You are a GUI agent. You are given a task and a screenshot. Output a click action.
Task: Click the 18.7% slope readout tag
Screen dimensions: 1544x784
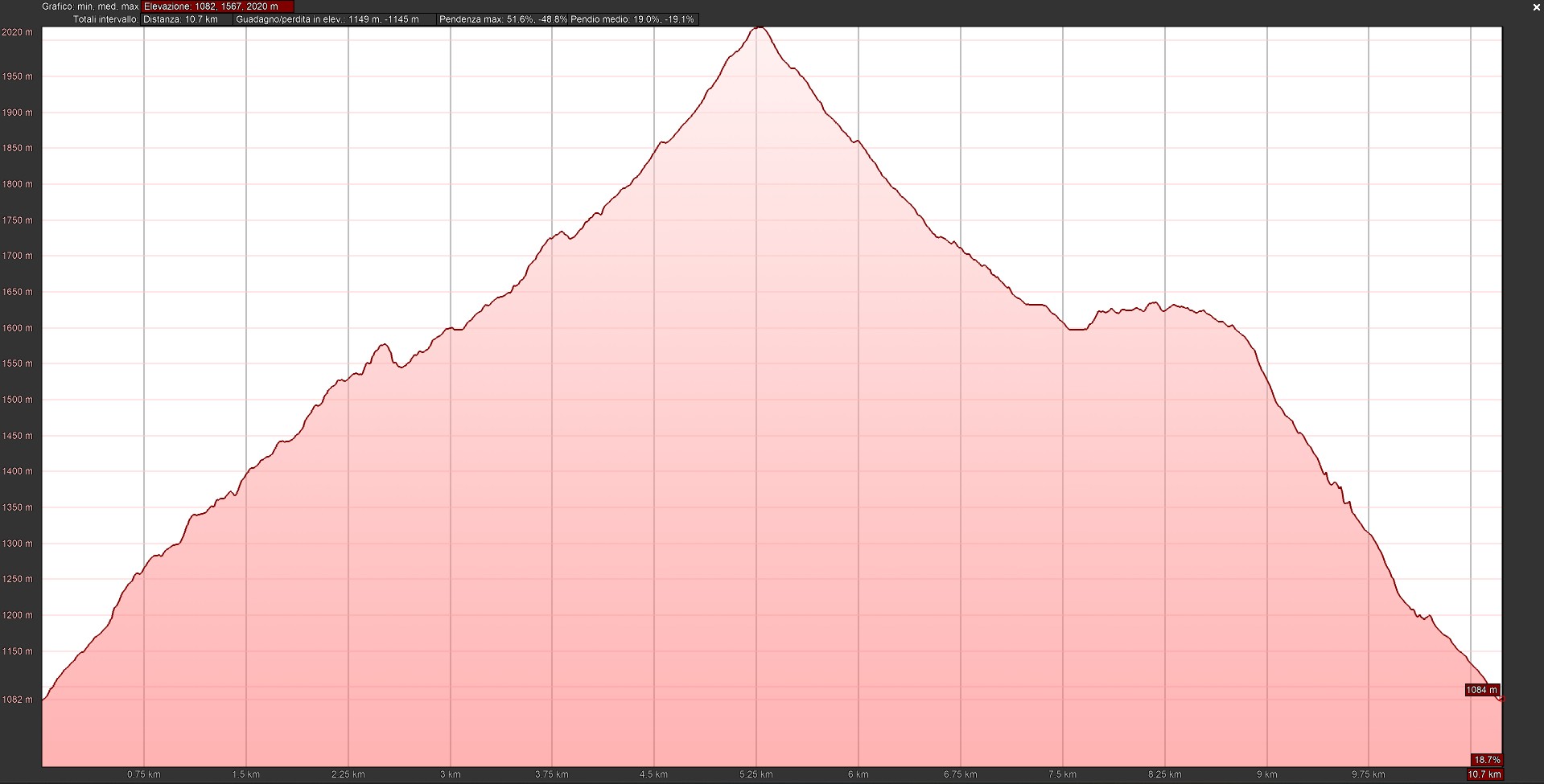tap(1487, 760)
